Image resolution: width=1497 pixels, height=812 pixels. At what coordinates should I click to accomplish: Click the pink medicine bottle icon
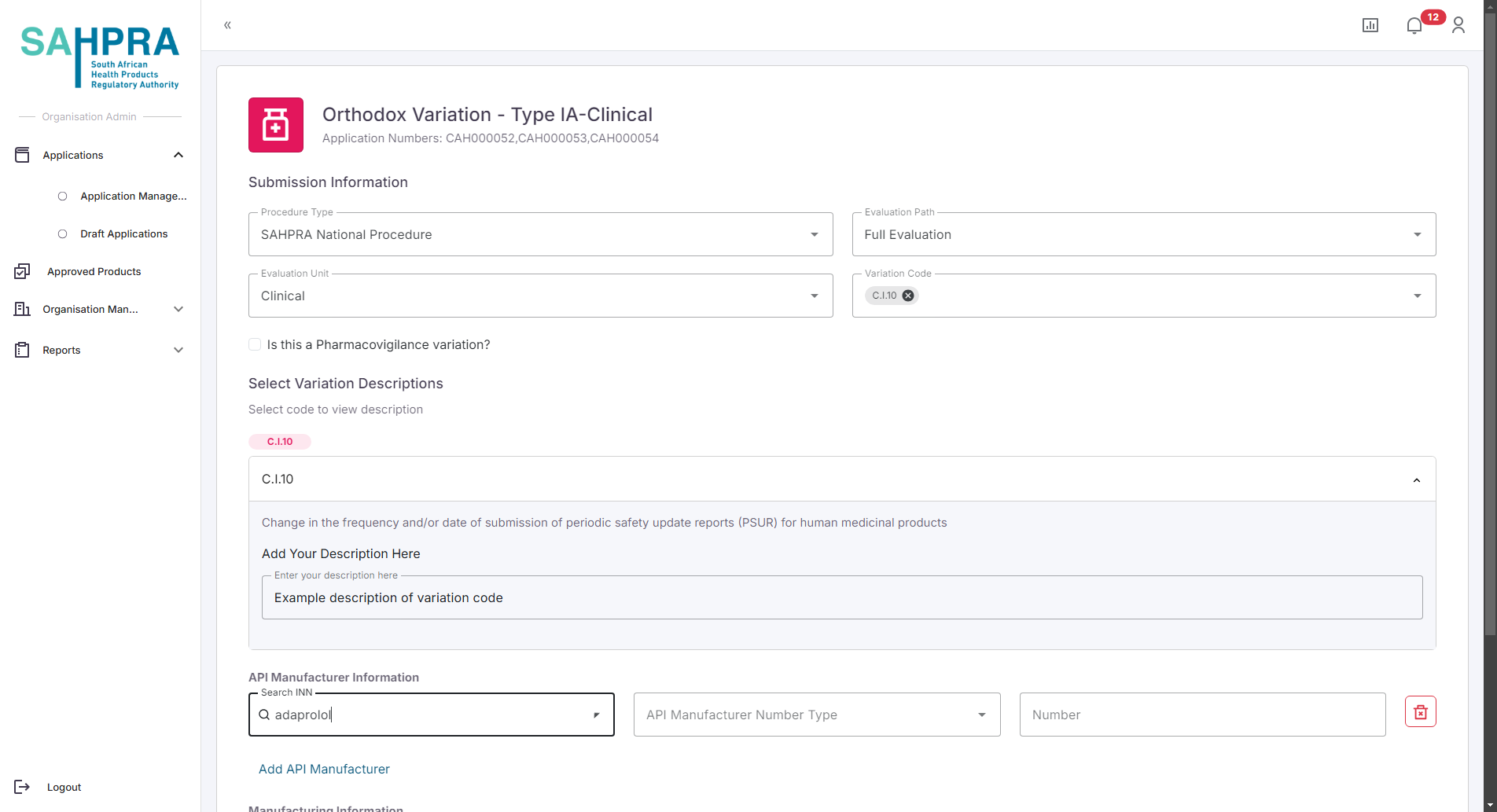(276, 125)
